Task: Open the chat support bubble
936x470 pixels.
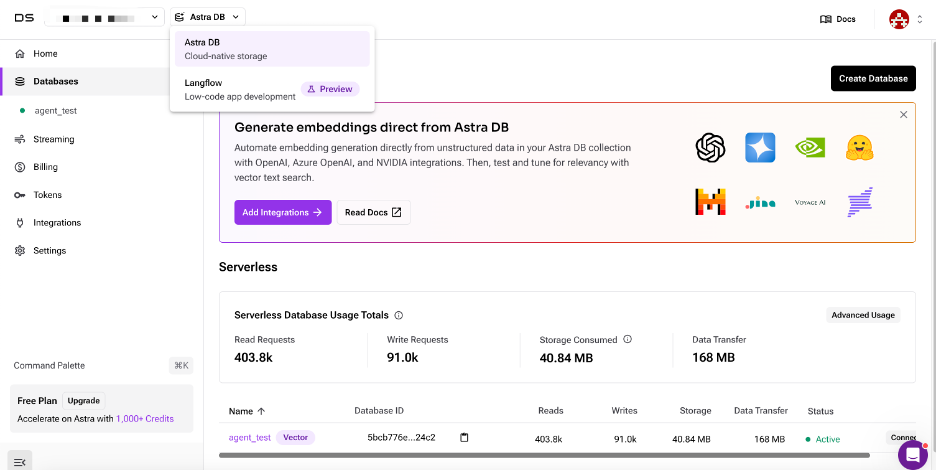Action: (x=913, y=455)
